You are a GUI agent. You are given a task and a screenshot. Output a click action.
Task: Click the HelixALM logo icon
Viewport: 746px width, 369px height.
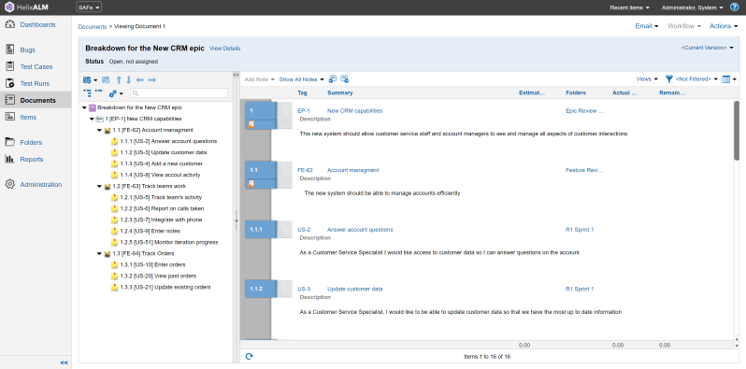(10, 7)
